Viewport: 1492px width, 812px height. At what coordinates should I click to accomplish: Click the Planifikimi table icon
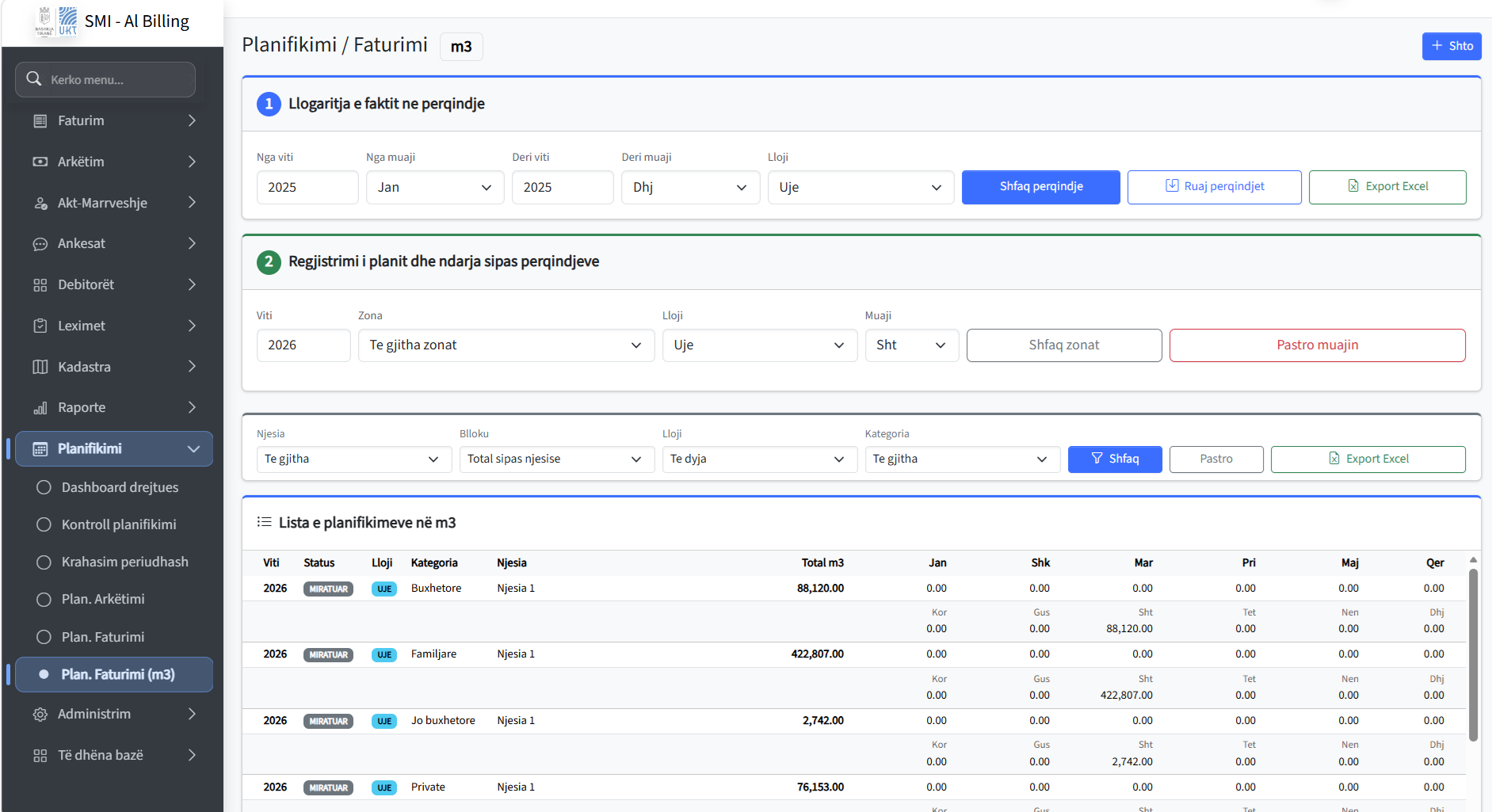40,449
